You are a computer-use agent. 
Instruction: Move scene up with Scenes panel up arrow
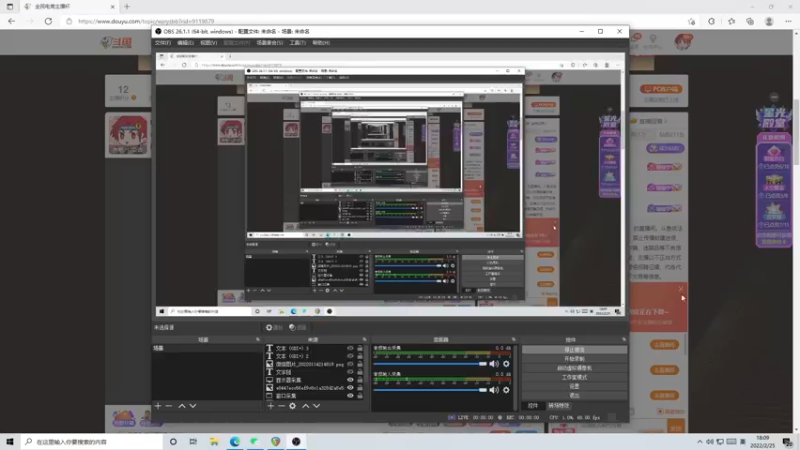point(182,406)
